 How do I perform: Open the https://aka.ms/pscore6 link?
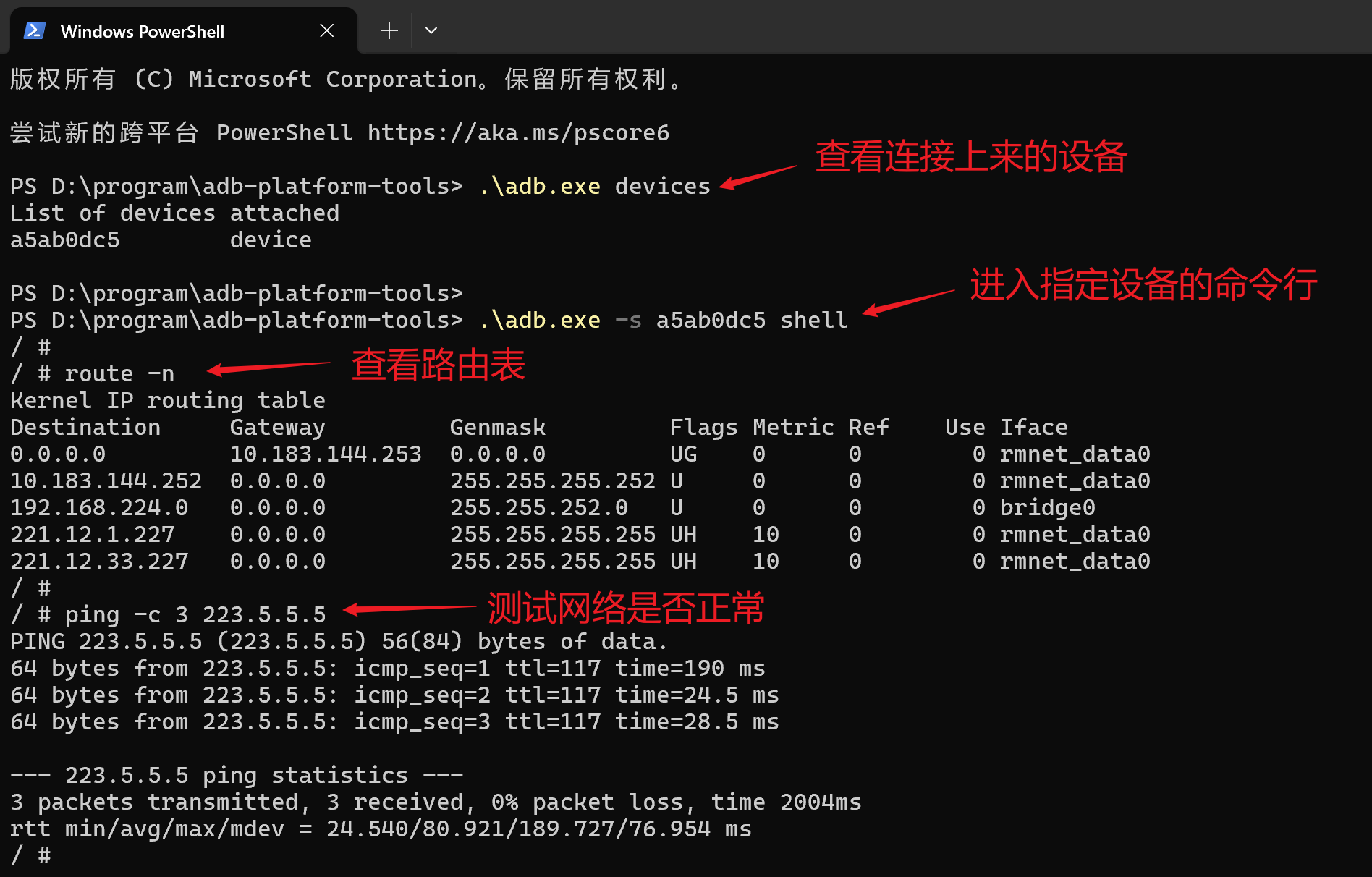pyautogui.click(x=518, y=133)
